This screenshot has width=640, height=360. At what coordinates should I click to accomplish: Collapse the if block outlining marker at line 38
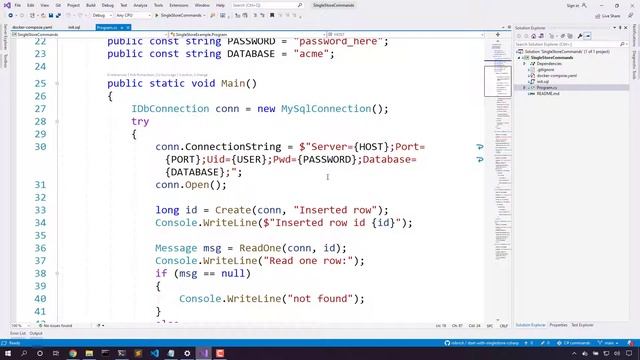(x=57, y=273)
